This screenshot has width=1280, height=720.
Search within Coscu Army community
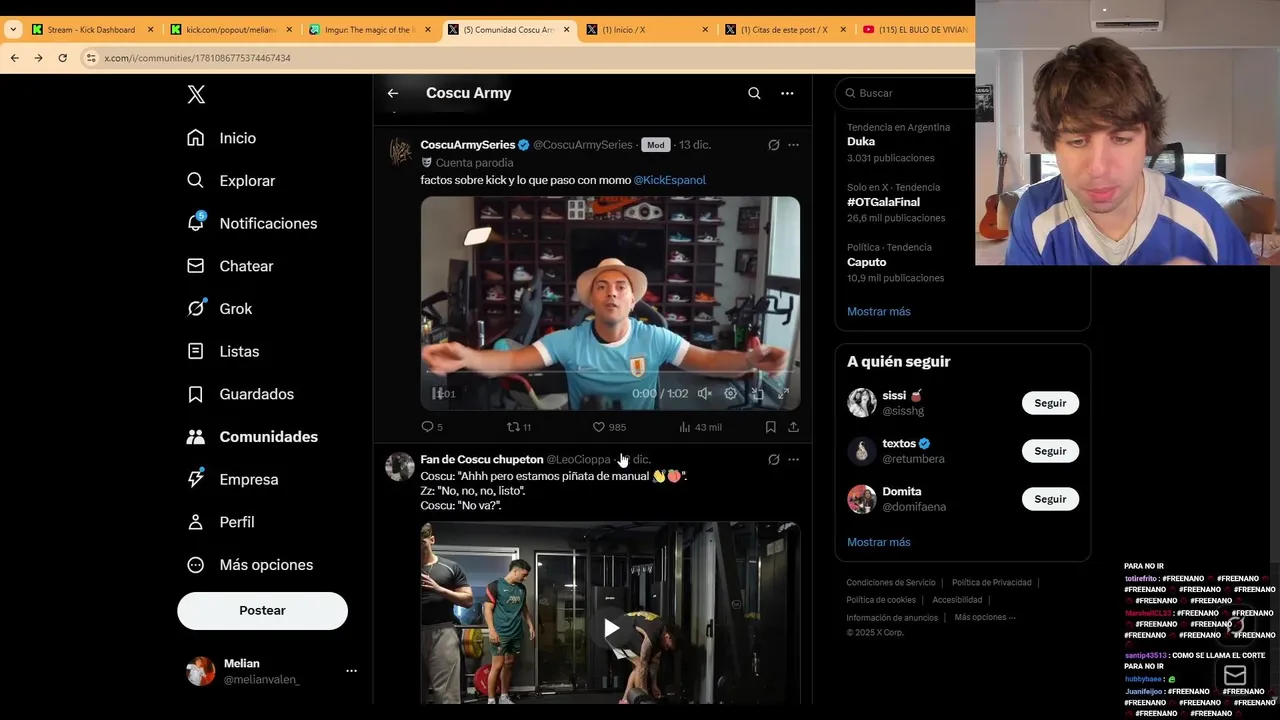pos(754,93)
